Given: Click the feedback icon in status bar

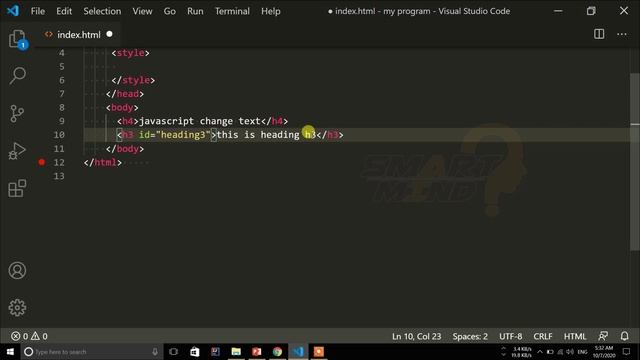Looking at the screenshot, I should [x=603, y=336].
